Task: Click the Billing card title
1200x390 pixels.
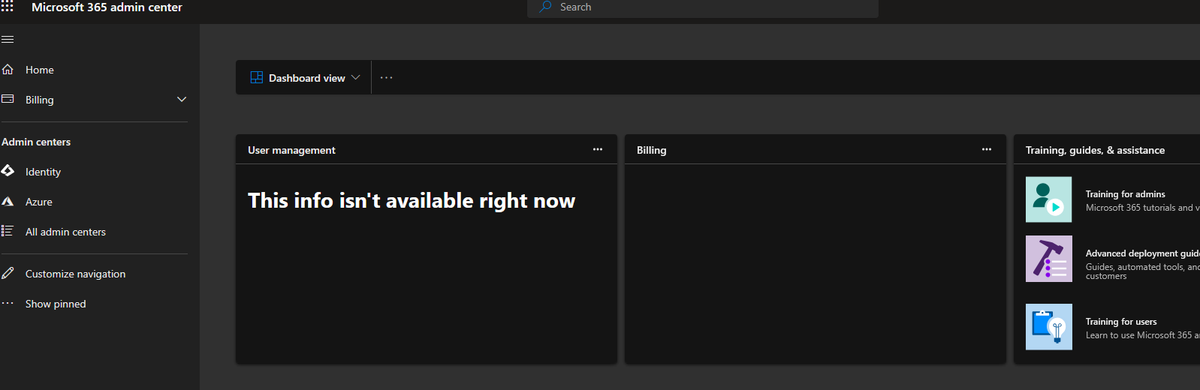Action: (652, 150)
